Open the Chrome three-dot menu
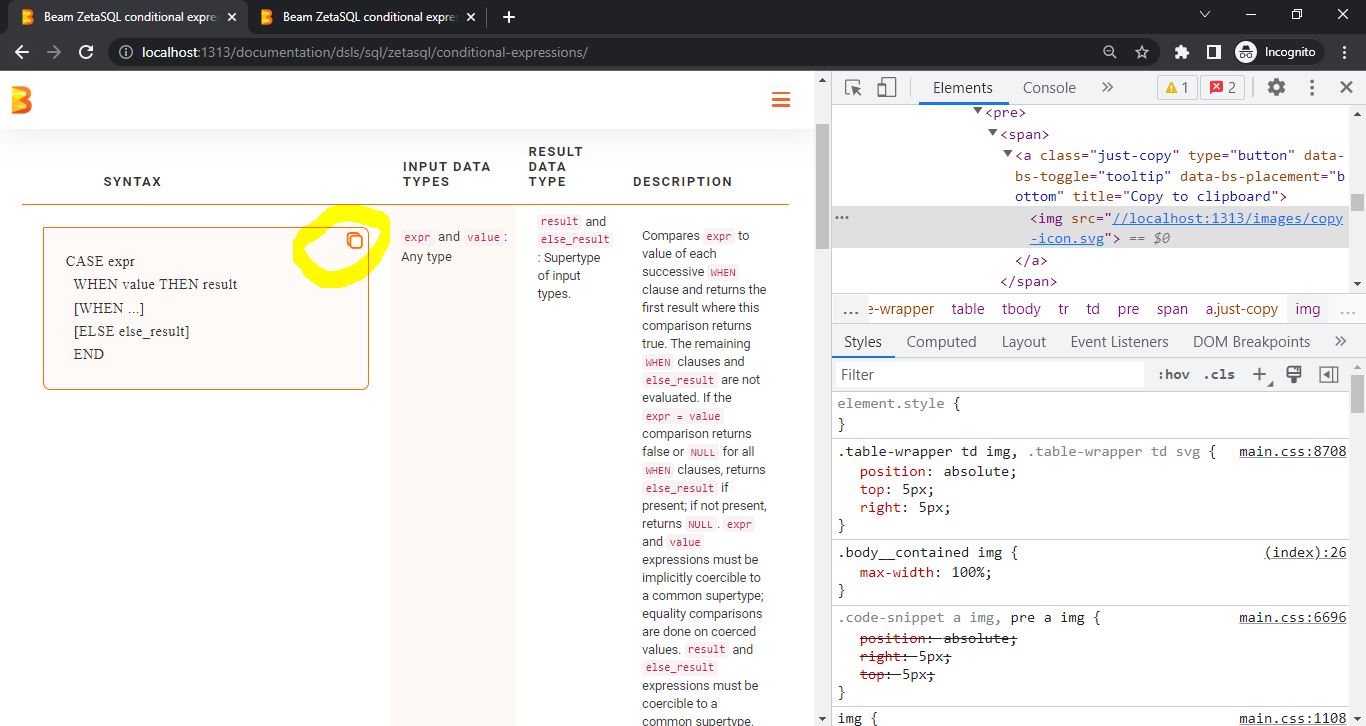The height and width of the screenshot is (726, 1366). (1344, 52)
